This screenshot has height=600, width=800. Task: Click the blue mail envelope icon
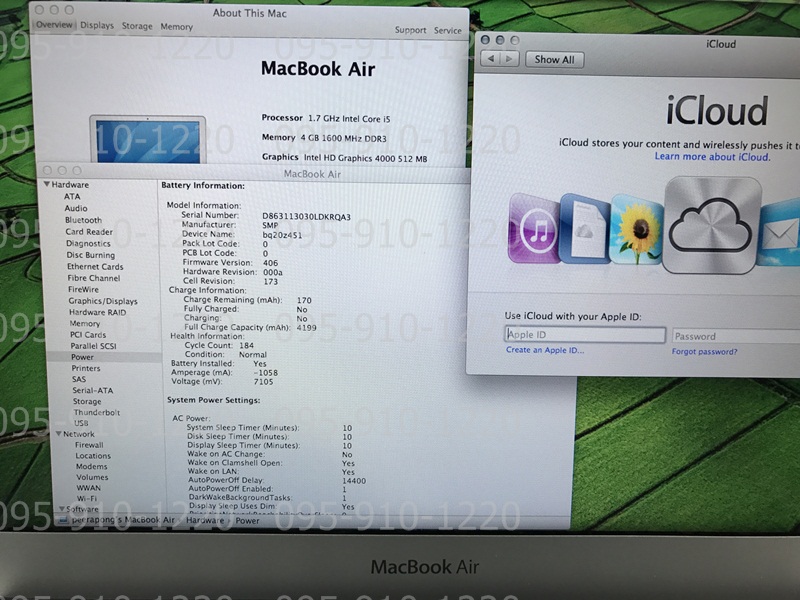click(780, 233)
